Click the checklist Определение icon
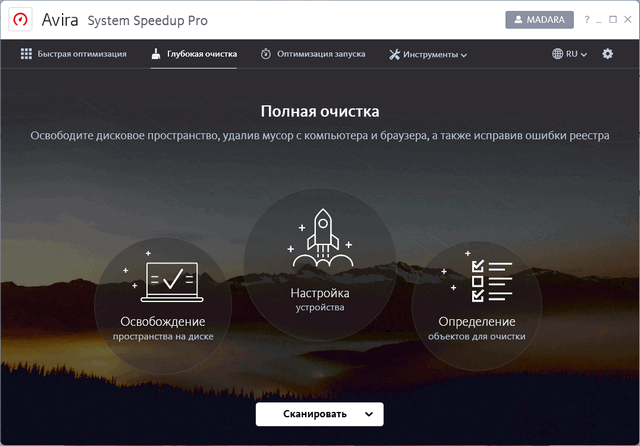 point(491,282)
